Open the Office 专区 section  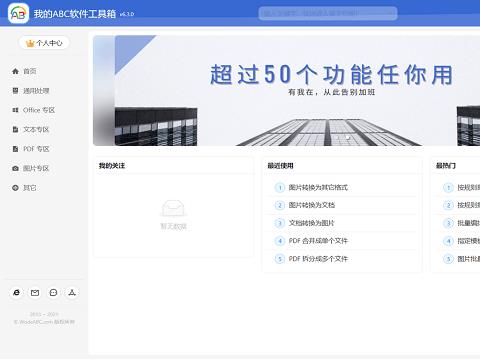click(x=33, y=110)
